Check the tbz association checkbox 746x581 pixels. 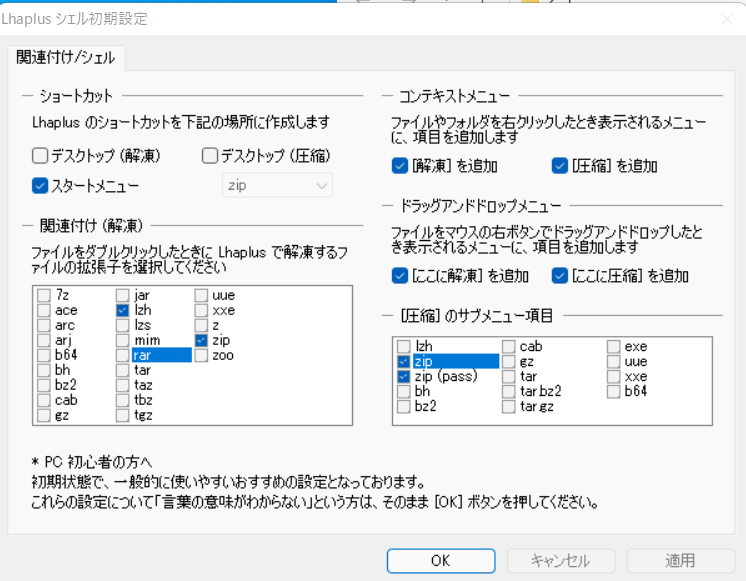tap(122, 400)
